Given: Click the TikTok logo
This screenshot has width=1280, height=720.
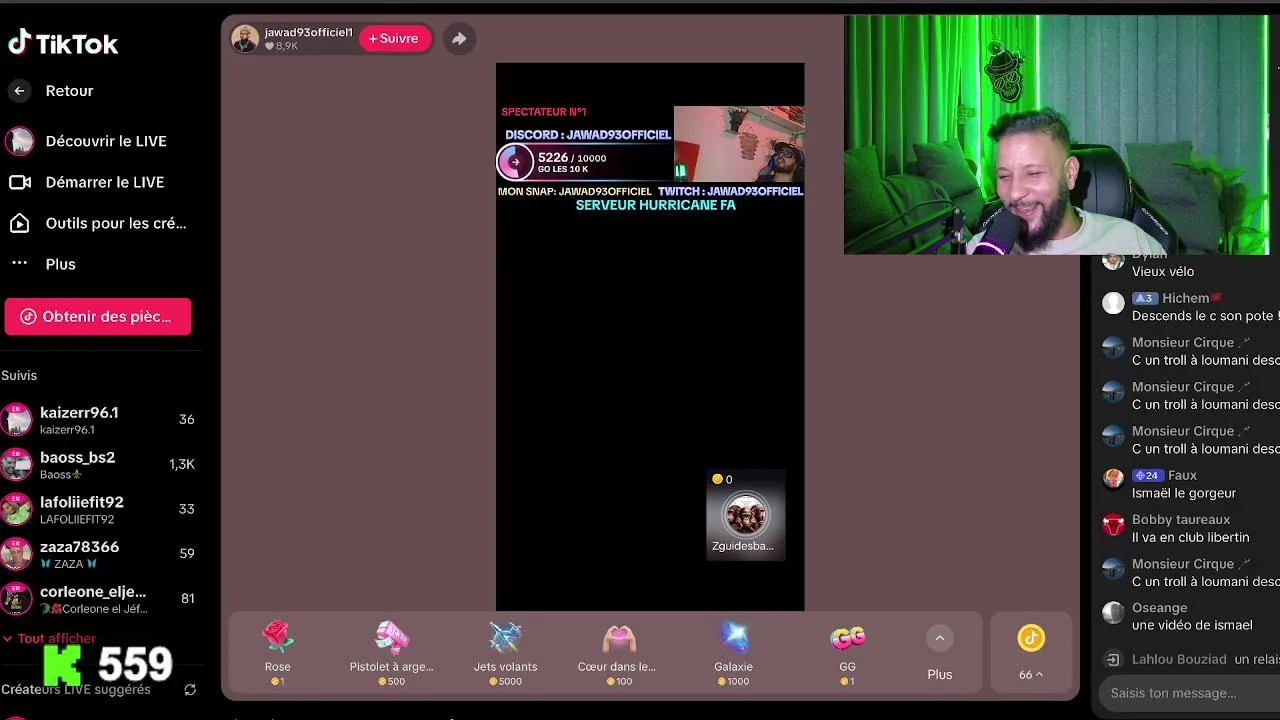Looking at the screenshot, I should [x=63, y=43].
